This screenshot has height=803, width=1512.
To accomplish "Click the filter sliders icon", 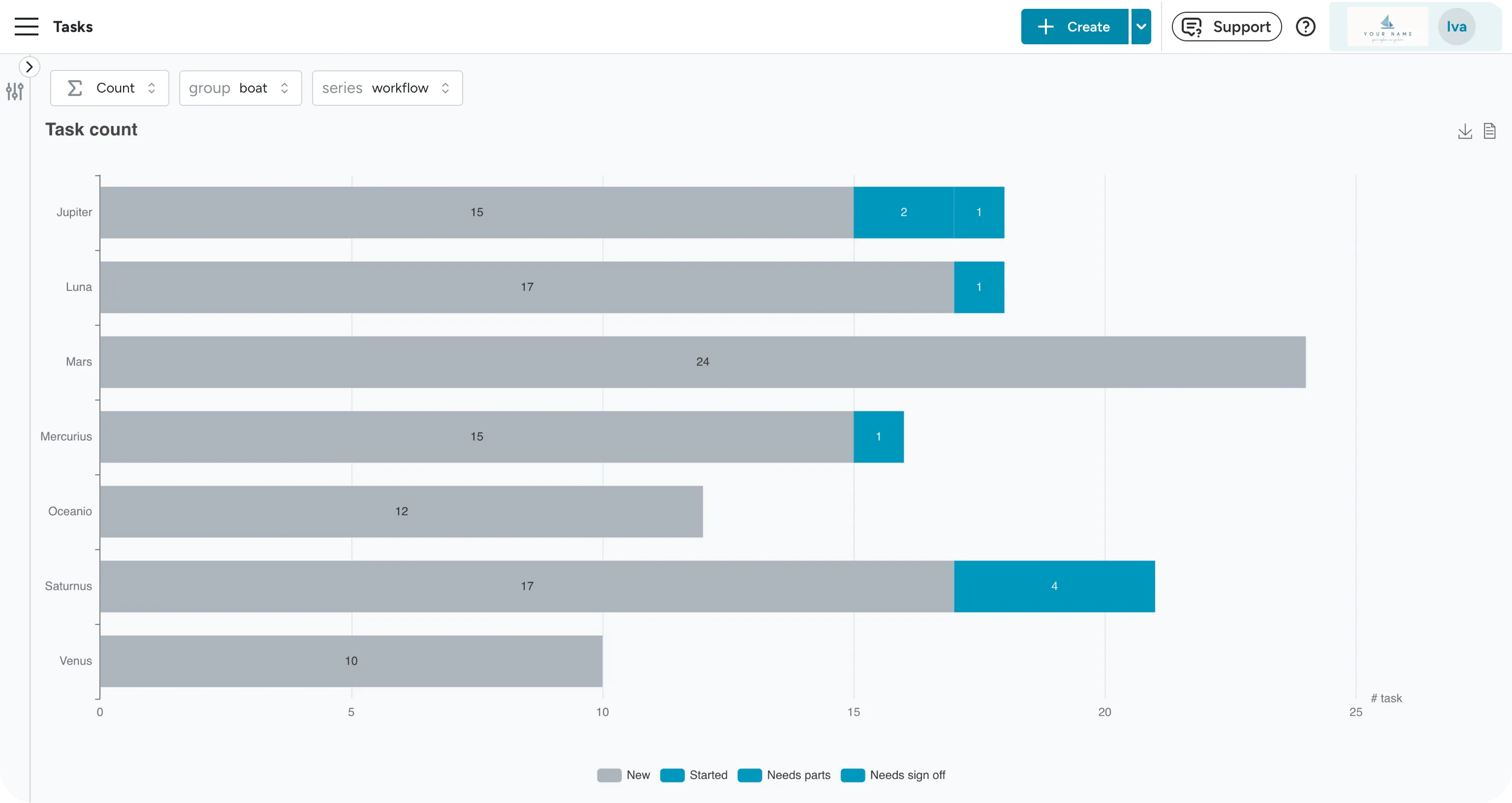I will pos(15,91).
